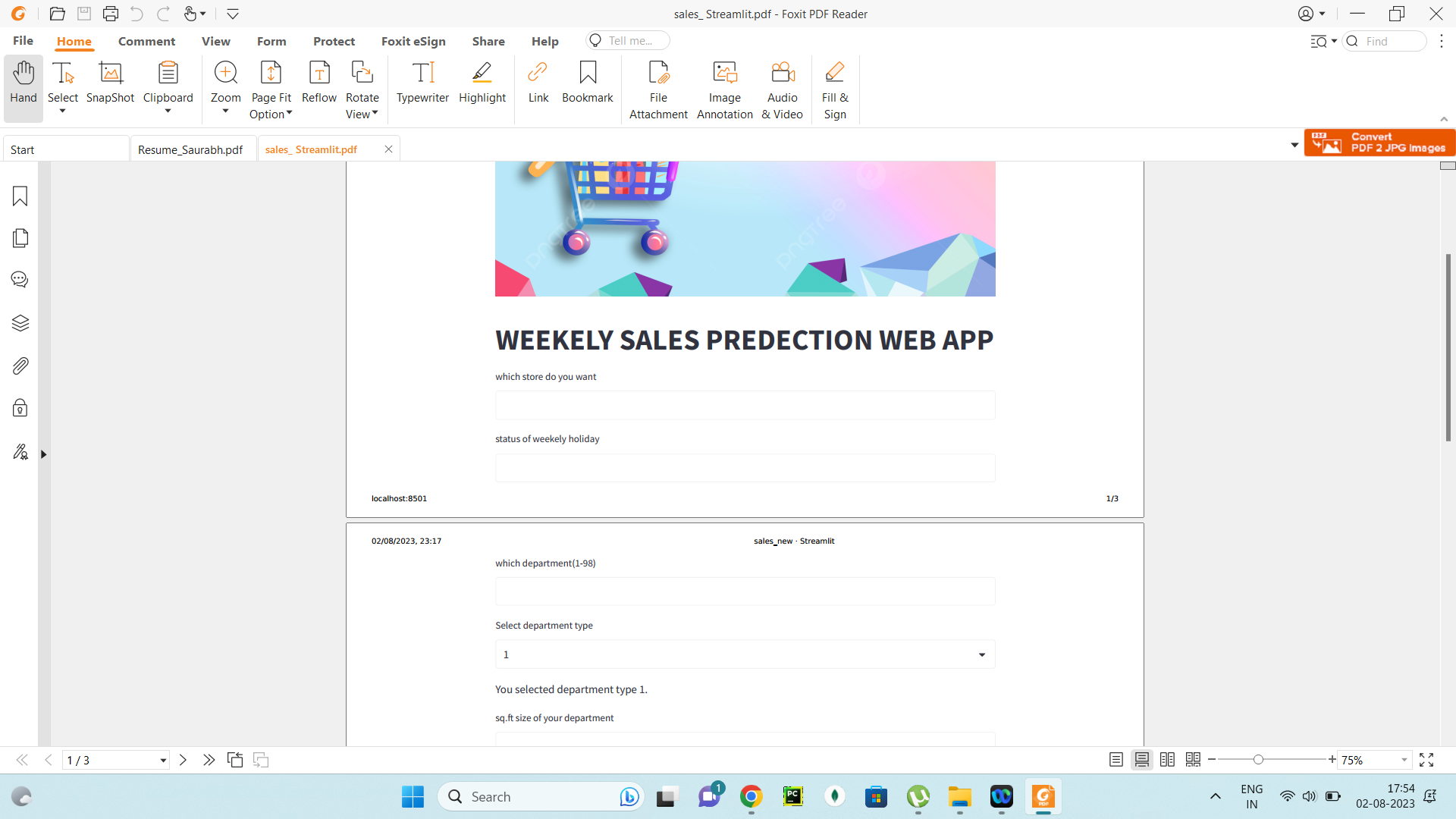Viewport: 1456px width, 819px height.
Task: Open Attachments panel in left sidebar
Action: 20,366
